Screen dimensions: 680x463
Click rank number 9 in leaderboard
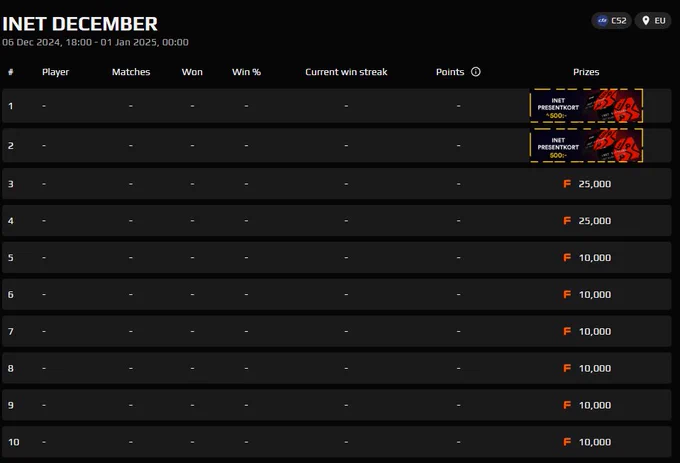click(x=10, y=405)
